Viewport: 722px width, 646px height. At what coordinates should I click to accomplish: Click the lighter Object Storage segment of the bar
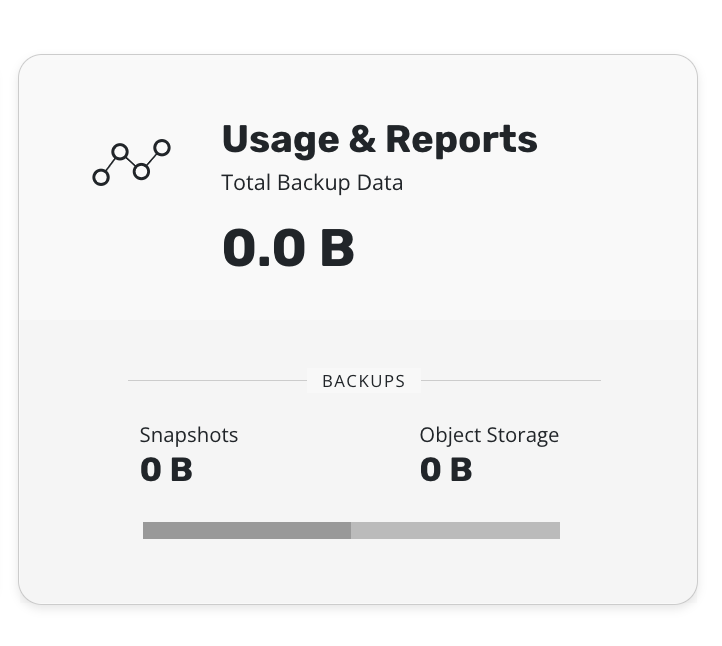click(455, 530)
